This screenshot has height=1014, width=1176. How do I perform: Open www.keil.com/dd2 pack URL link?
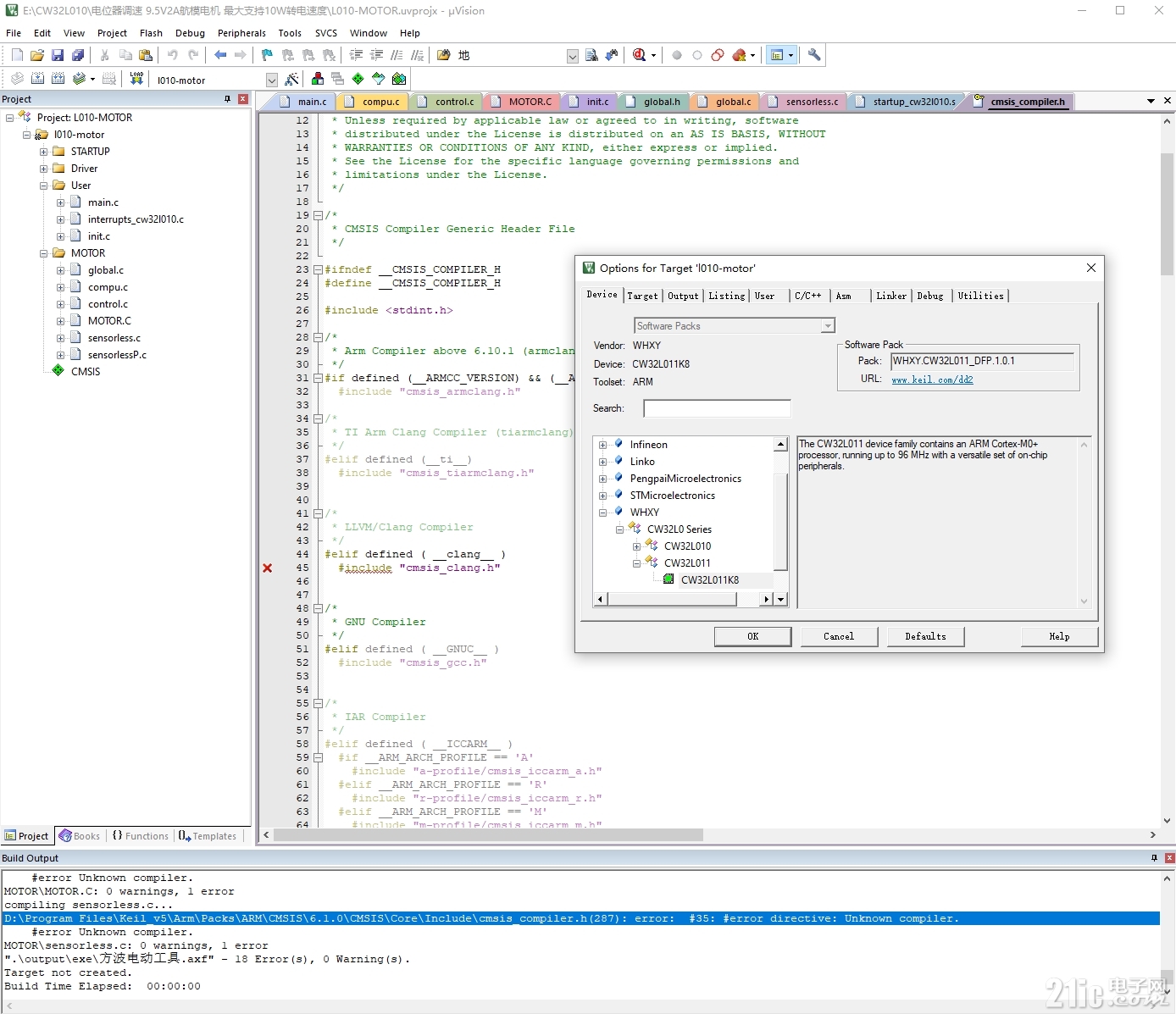point(932,380)
